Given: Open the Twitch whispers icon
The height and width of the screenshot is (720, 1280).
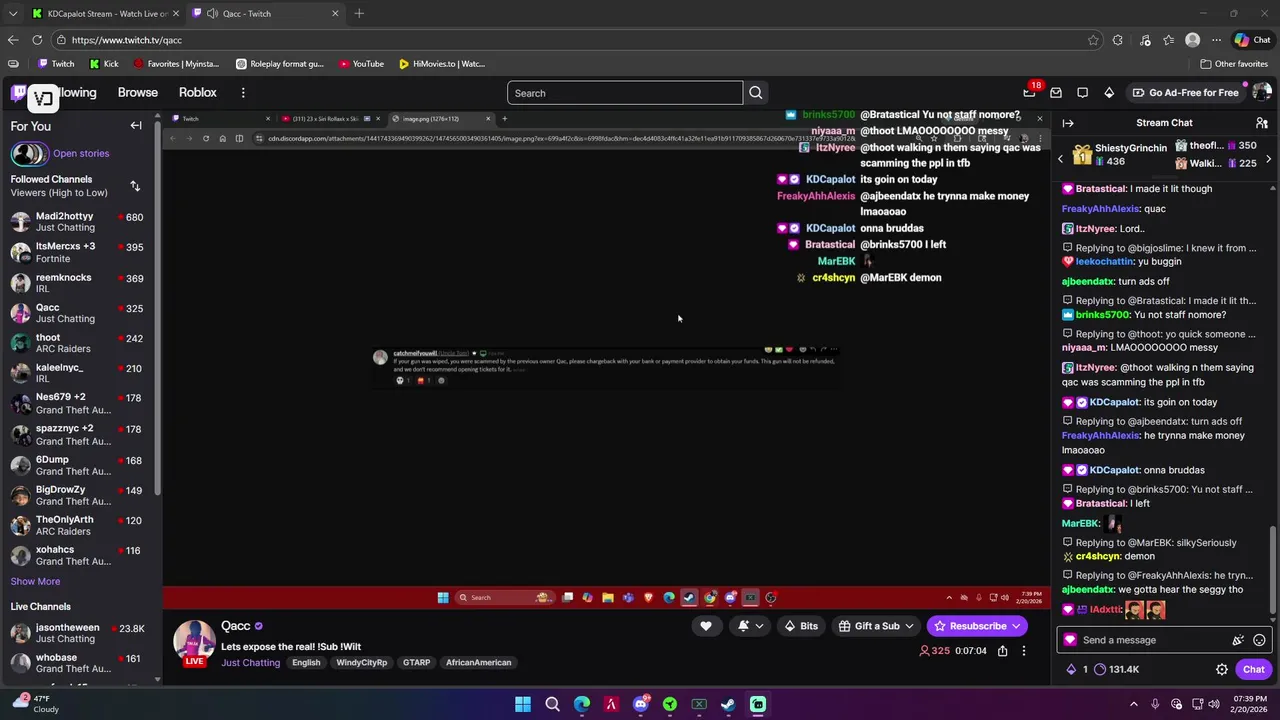Looking at the screenshot, I should 1082,93.
